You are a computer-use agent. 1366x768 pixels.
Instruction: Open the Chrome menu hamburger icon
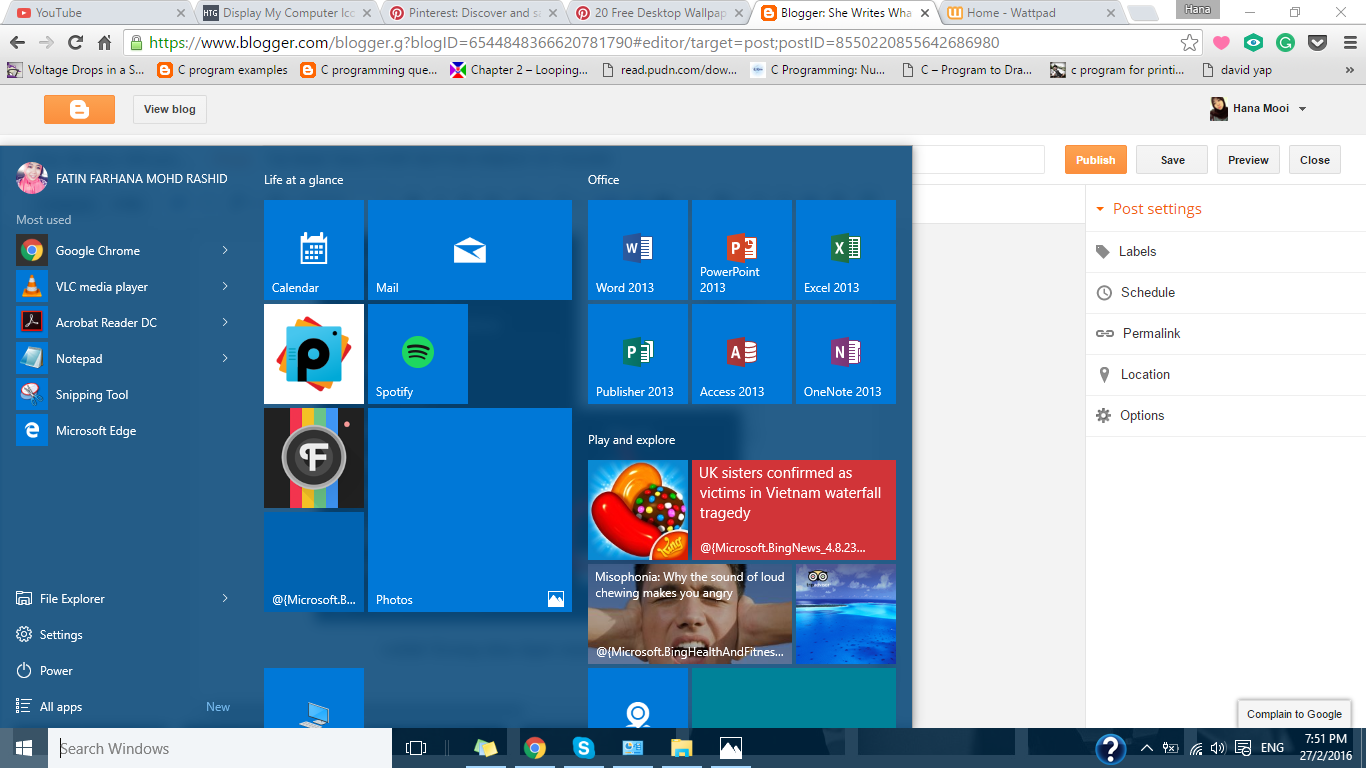click(1348, 43)
